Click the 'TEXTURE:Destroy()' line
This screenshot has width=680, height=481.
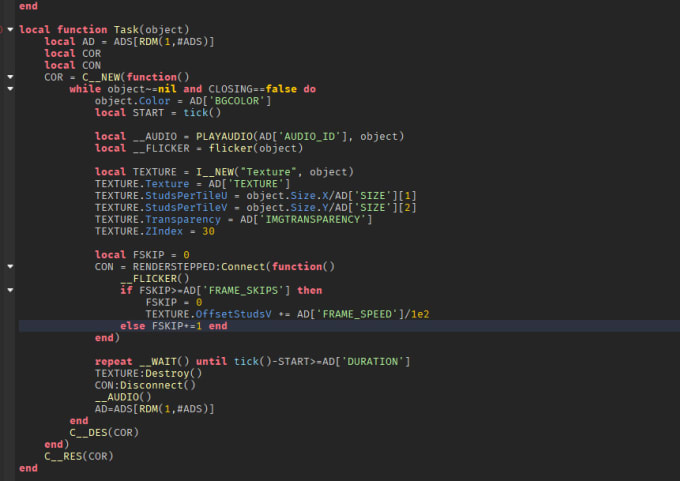(148, 373)
